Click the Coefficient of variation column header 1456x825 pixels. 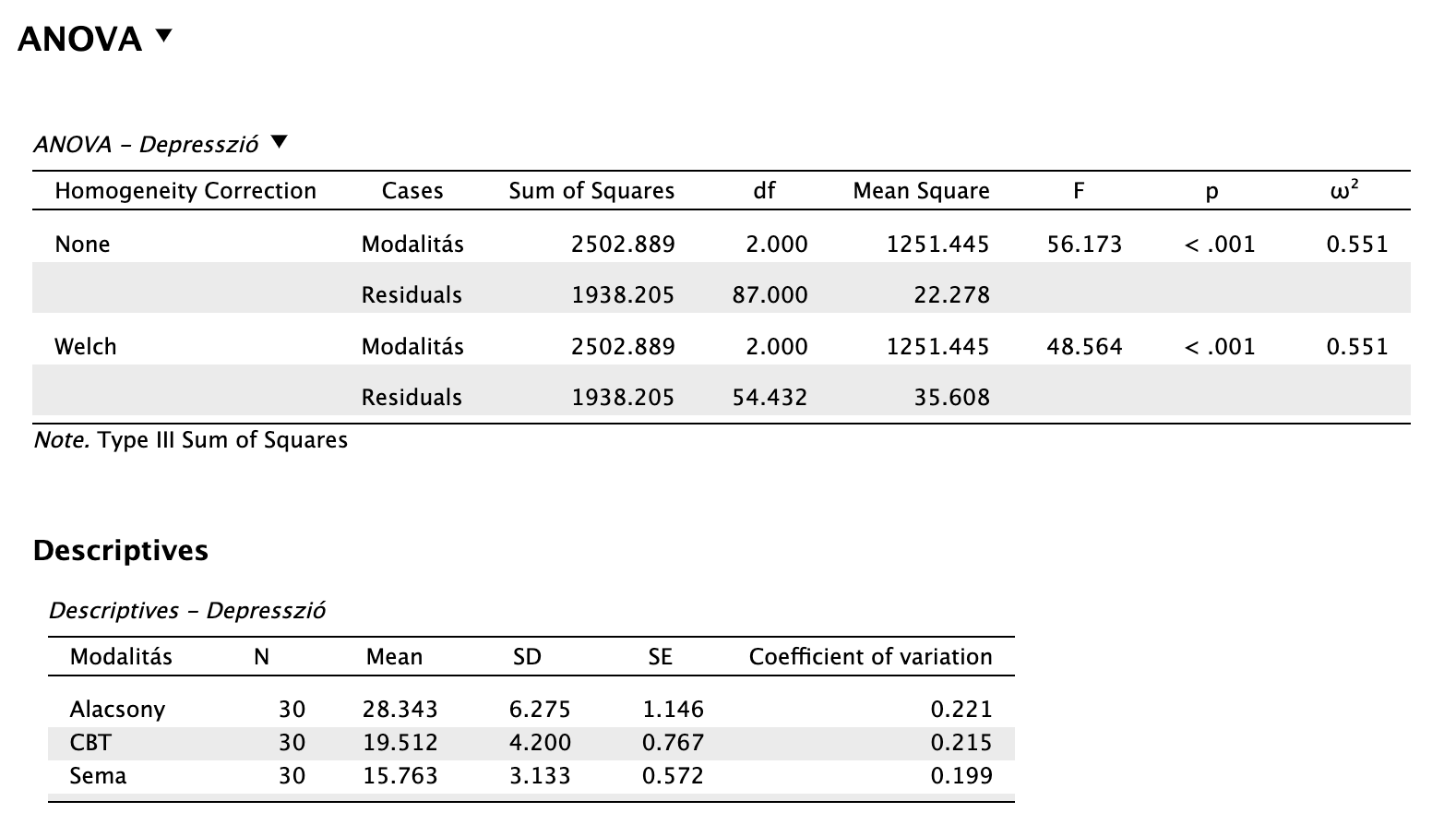(x=870, y=657)
